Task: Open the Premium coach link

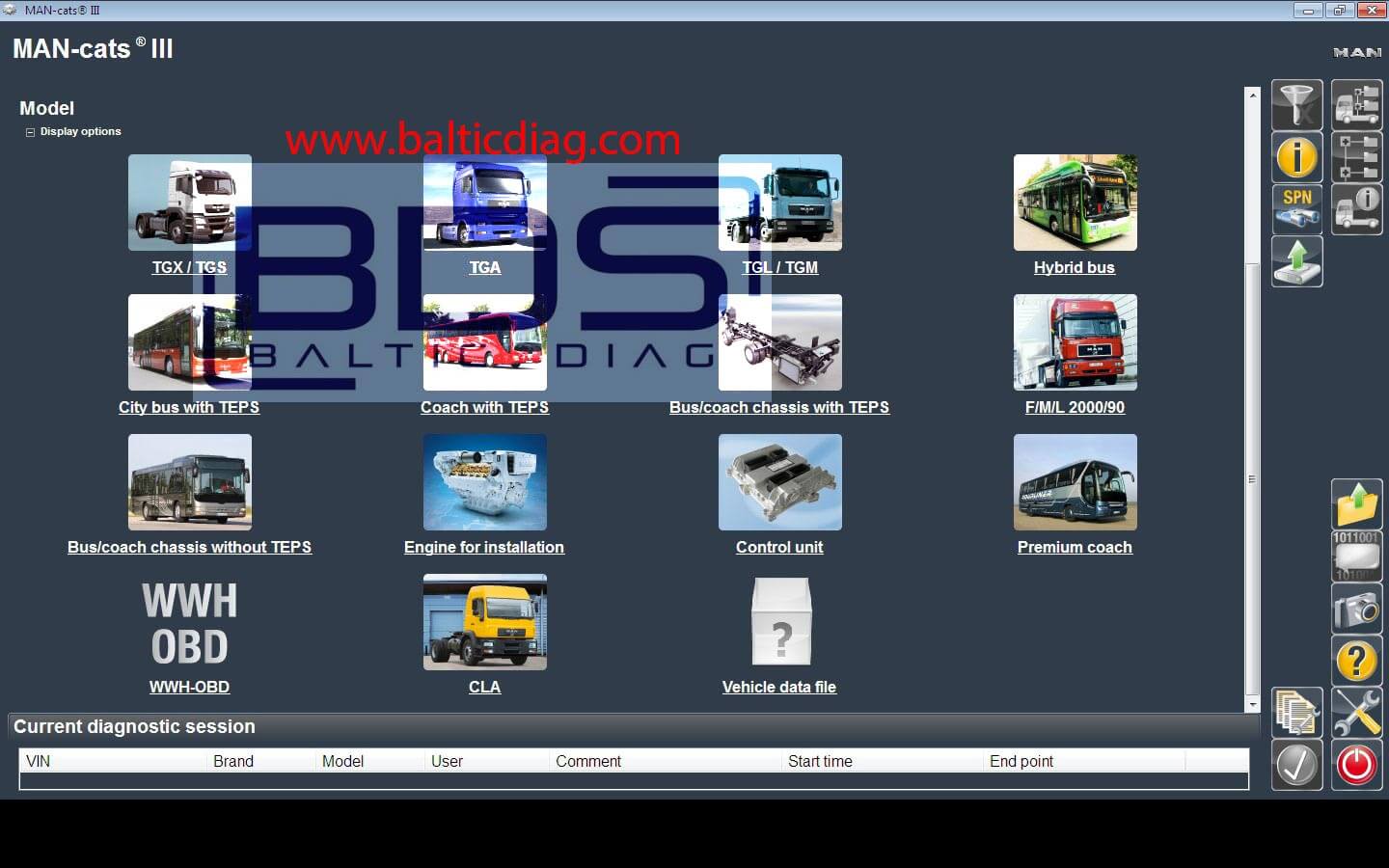Action: (1075, 547)
